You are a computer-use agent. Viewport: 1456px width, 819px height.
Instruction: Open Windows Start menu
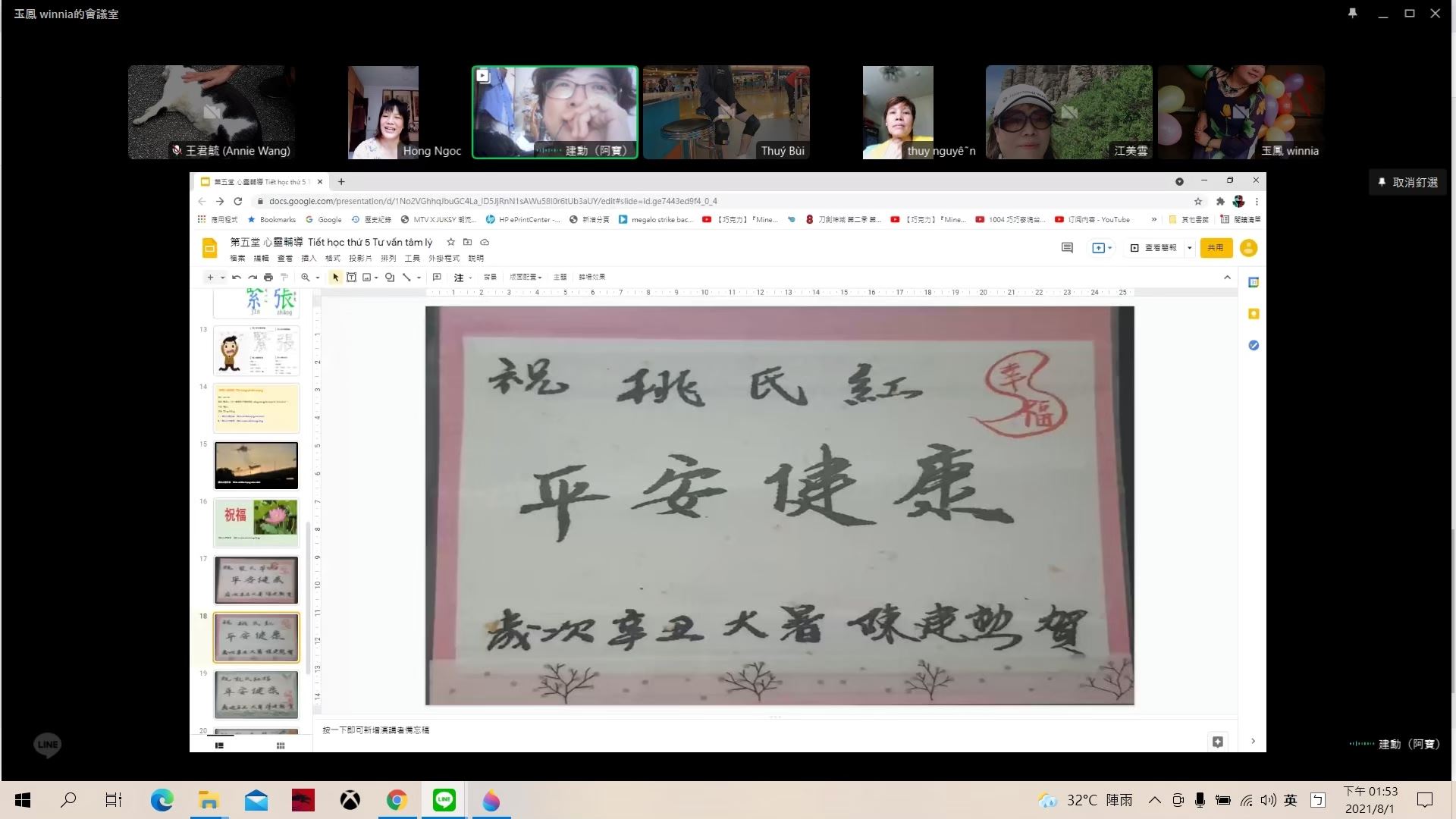[x=23, y=800]
